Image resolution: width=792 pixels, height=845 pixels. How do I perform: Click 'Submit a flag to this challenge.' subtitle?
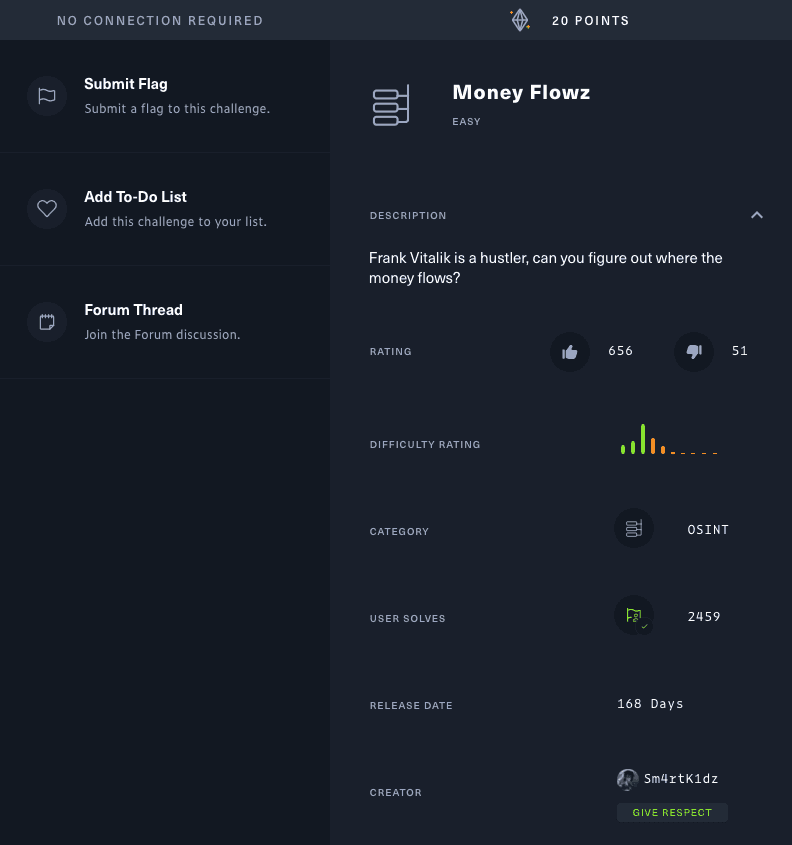[x=177, y=108]
